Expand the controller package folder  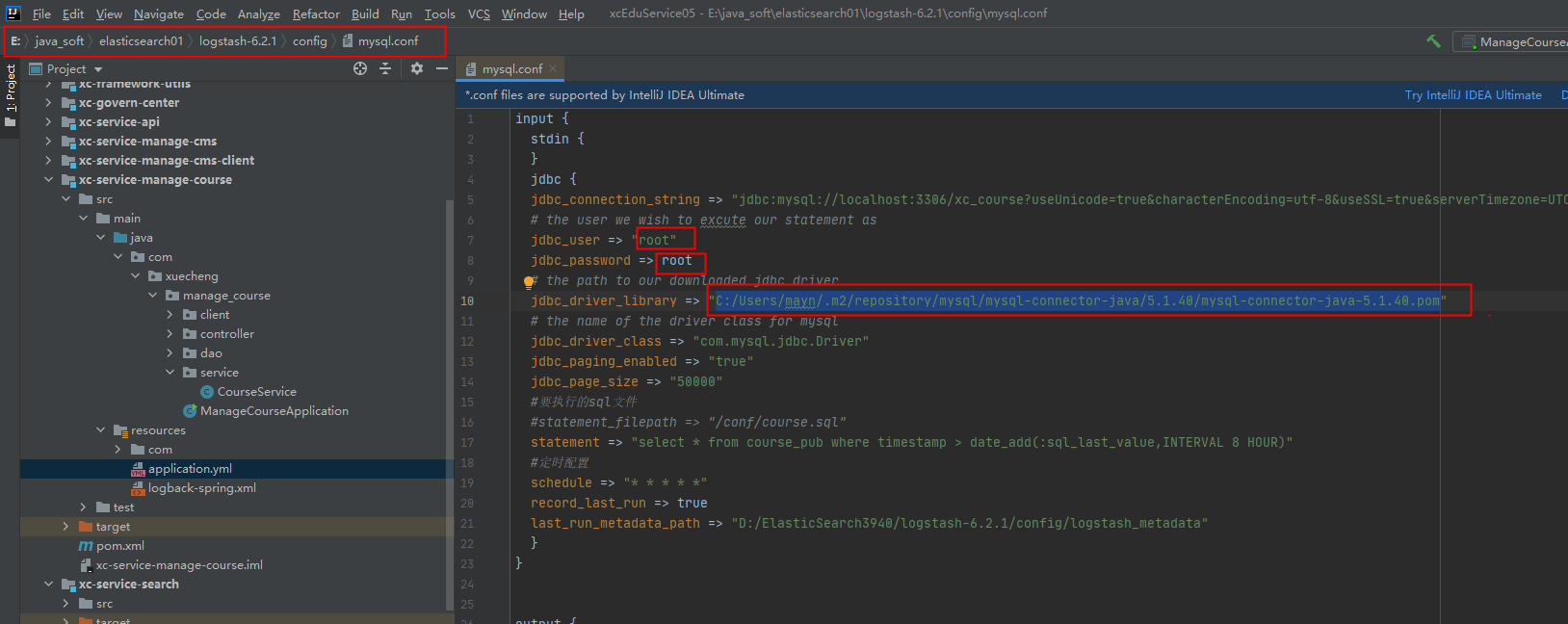tap(170, 334)
